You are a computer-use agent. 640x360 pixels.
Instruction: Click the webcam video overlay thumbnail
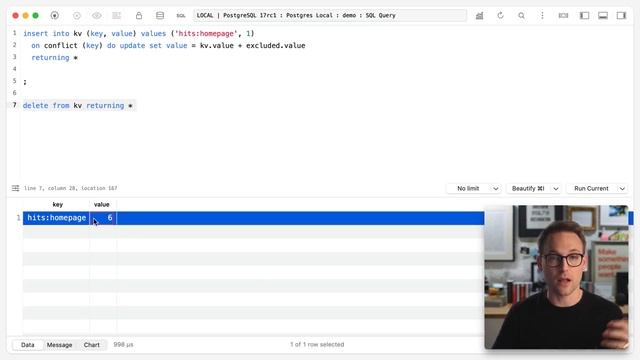click(556, 277)
